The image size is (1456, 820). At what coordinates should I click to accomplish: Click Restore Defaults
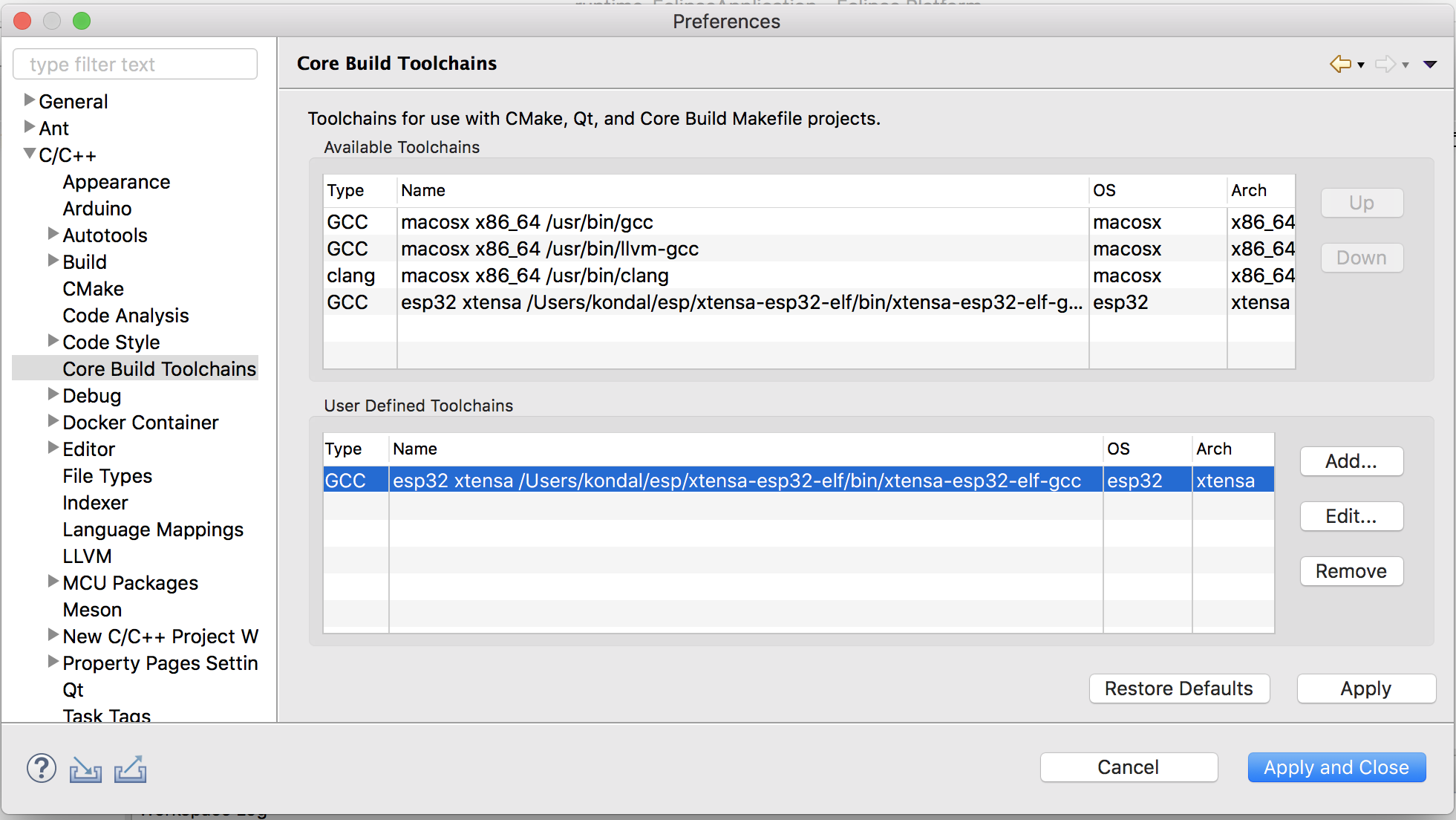click(1178, 689)
